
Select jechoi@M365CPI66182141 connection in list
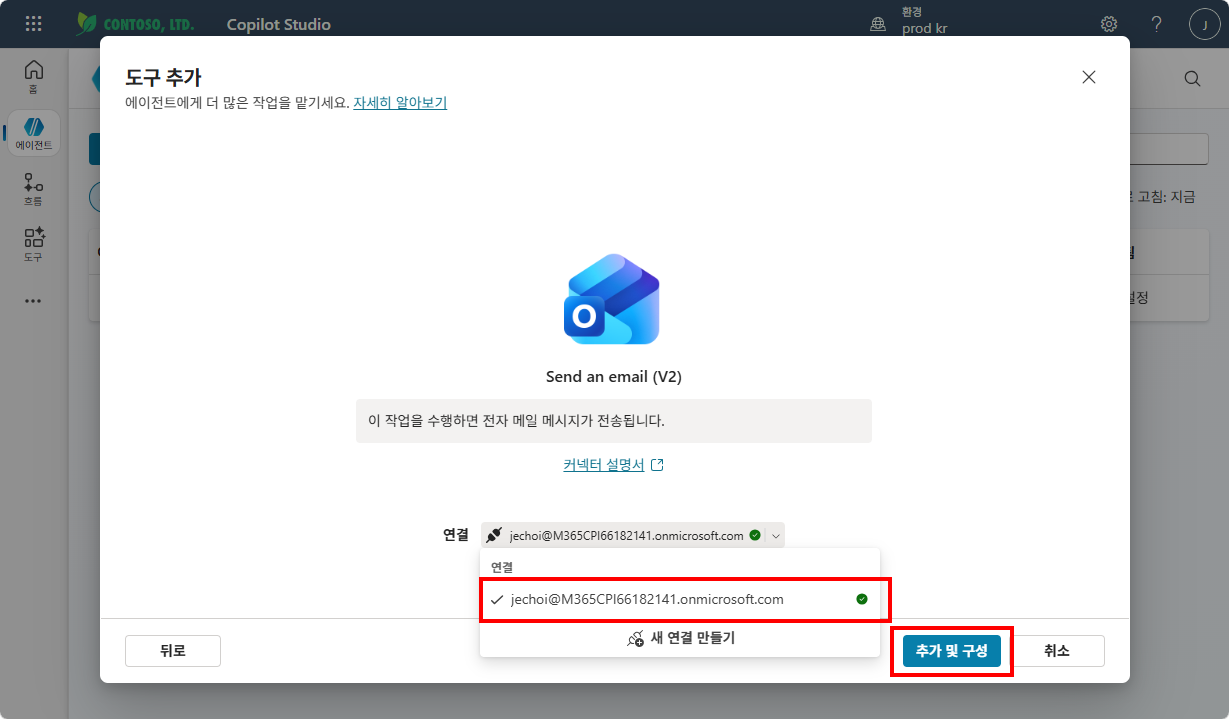(x=680, y=600)
